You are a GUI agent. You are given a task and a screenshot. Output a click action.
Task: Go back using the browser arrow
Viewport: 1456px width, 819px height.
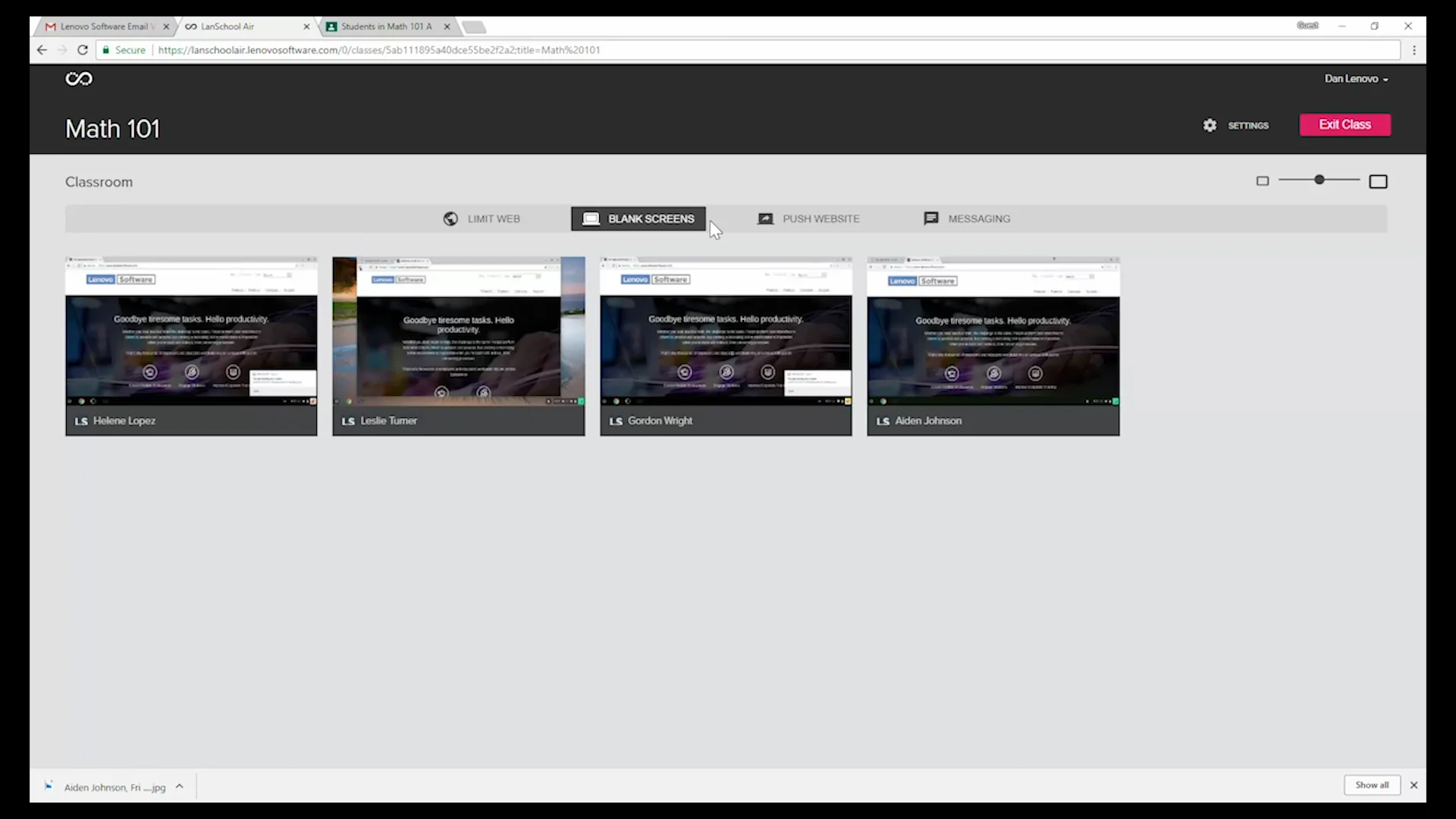[x=41, y=49]
